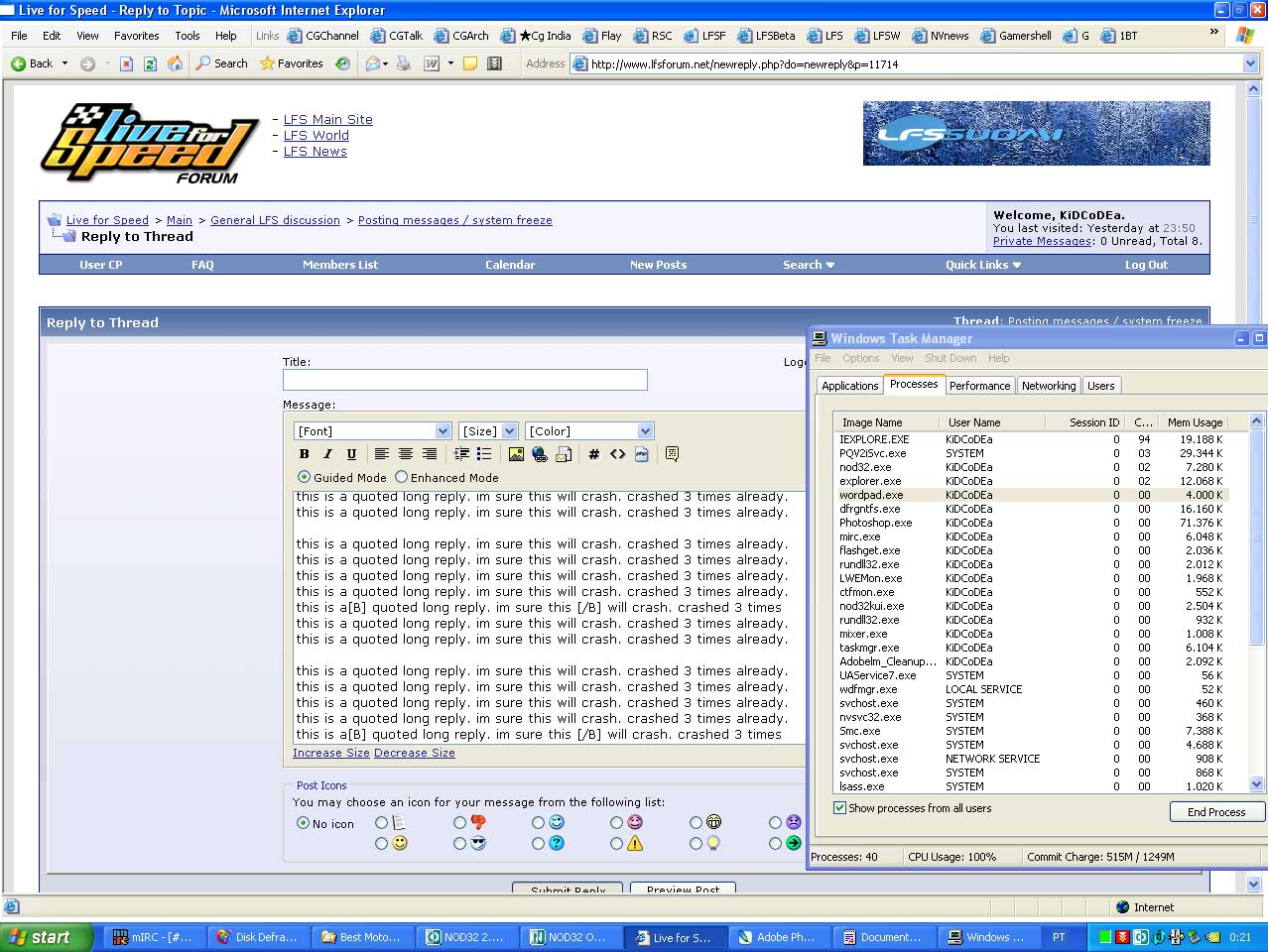Screen dimensions: 1268x952
Task: Apply underline formatting in message editor
Action: pos(351,454)
